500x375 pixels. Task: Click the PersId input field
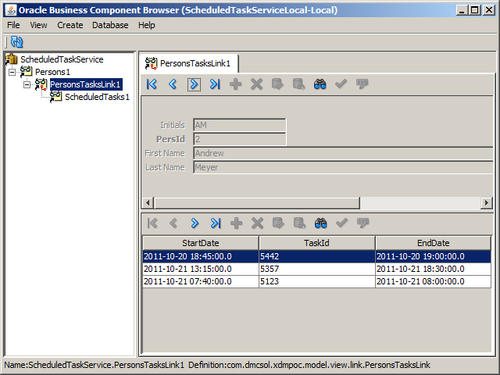click(239, 139)
